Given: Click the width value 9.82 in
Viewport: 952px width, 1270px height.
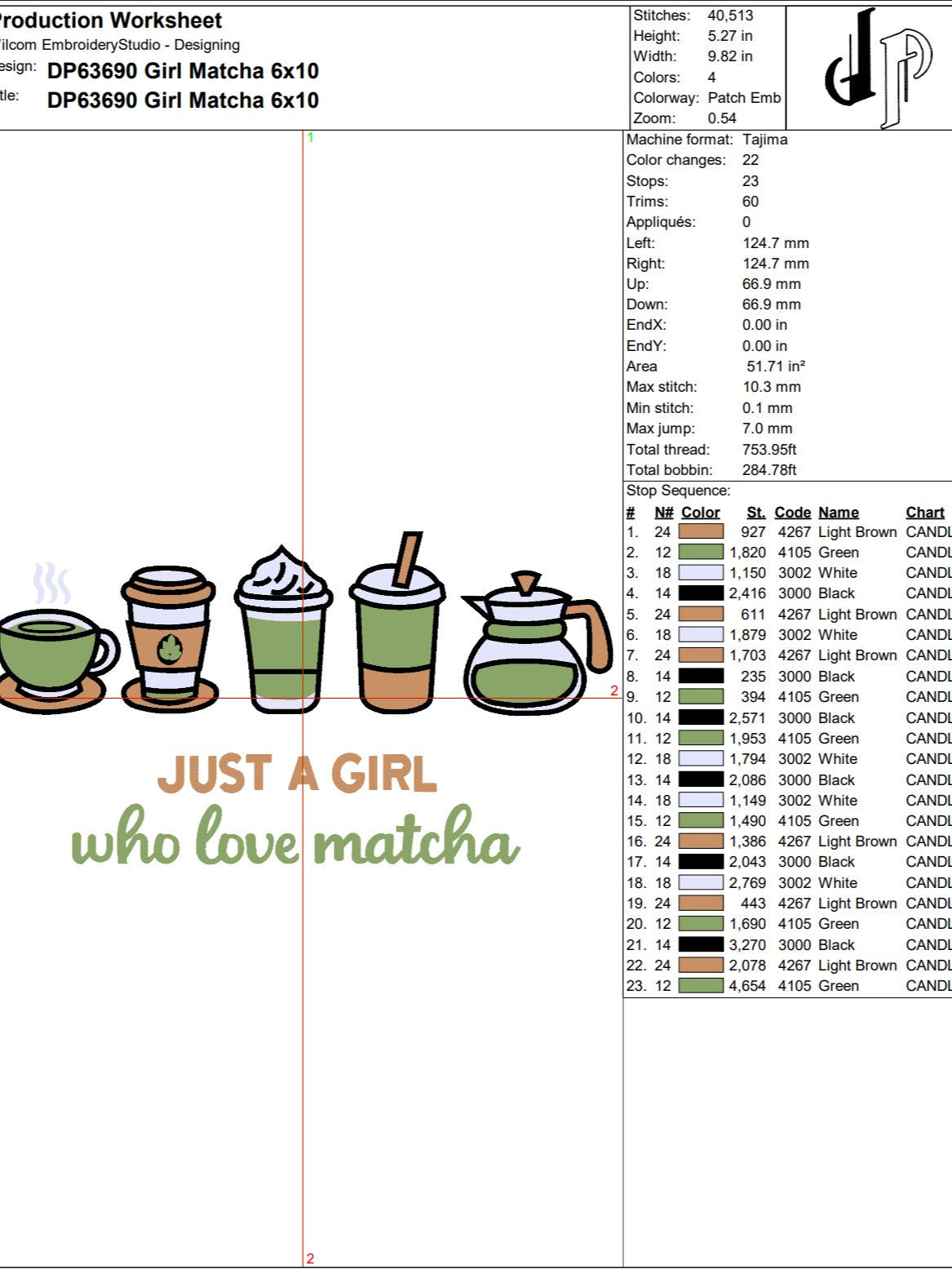Looking at the screenshot, I should coord(730,56).
